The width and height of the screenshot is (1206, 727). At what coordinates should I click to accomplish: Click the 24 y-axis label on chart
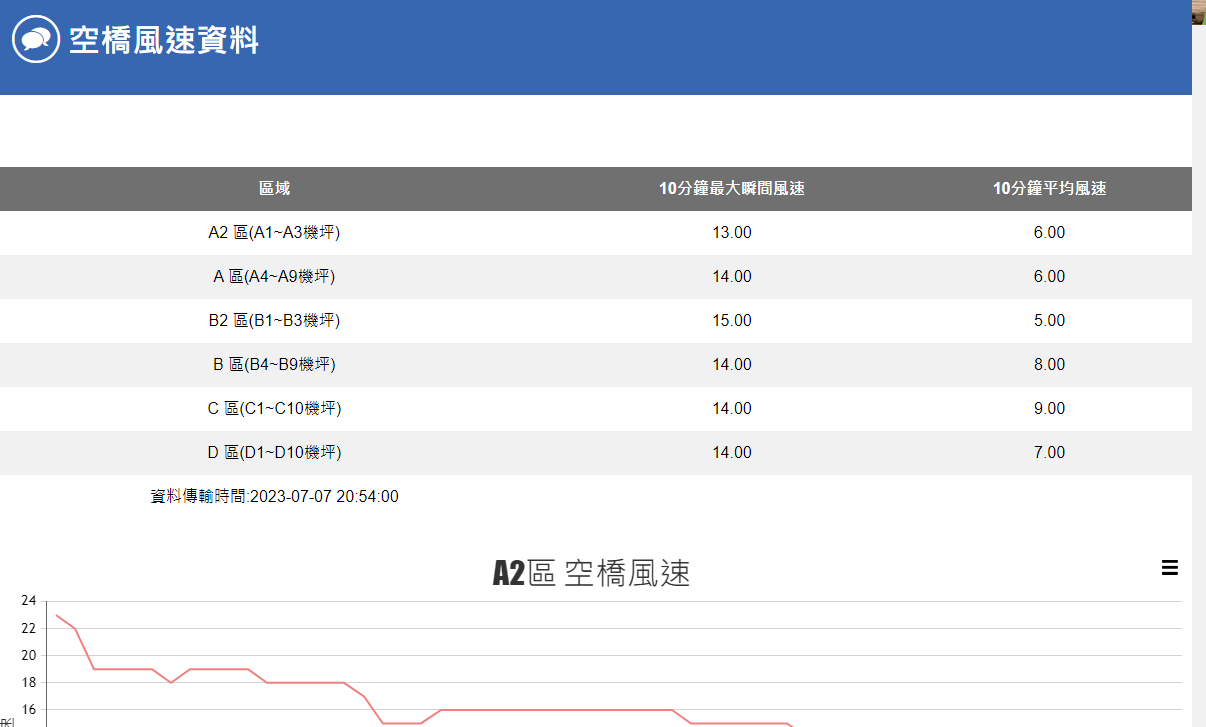[28, 601]
